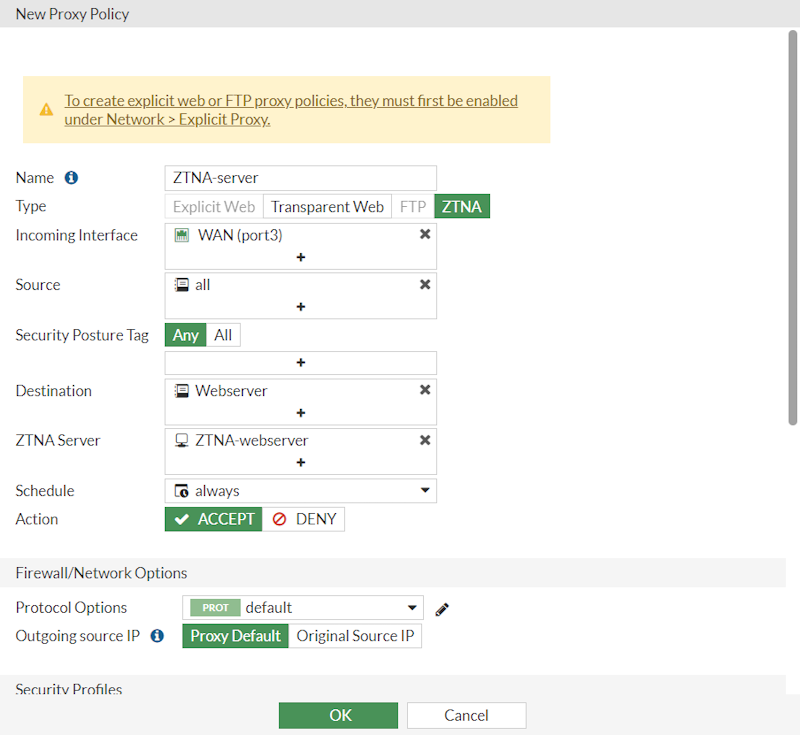Remove the "all" source object
Screen dimensions: 800x735
425,284
